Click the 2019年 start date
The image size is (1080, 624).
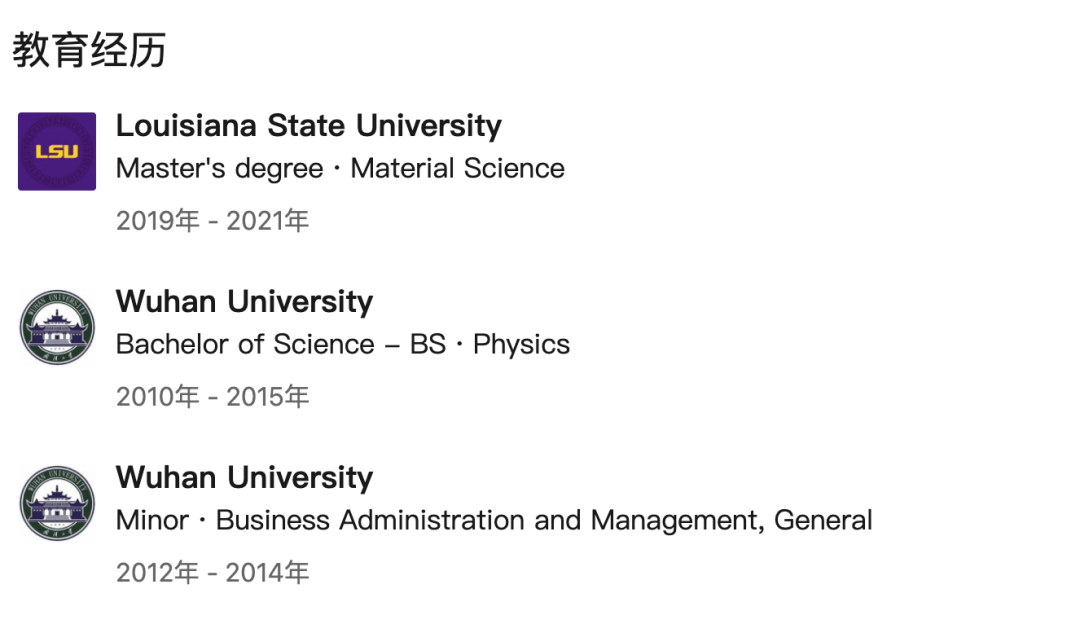(158, 221)
